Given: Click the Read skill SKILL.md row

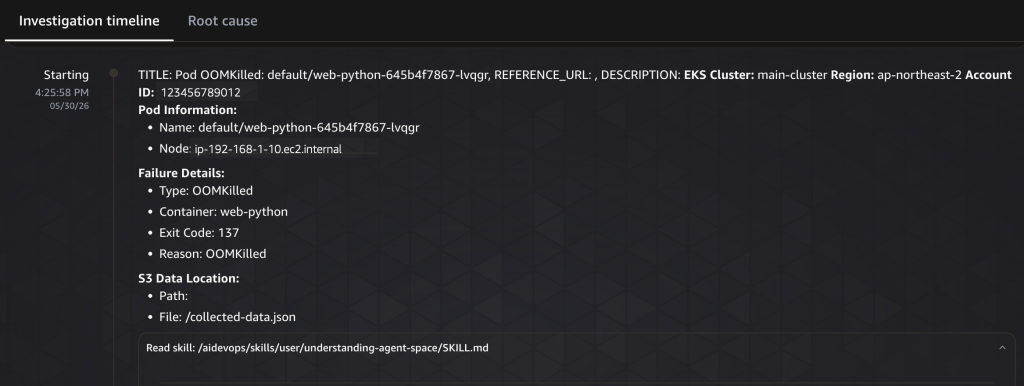Looking at the screenshot, I should (x=577, y=347).
